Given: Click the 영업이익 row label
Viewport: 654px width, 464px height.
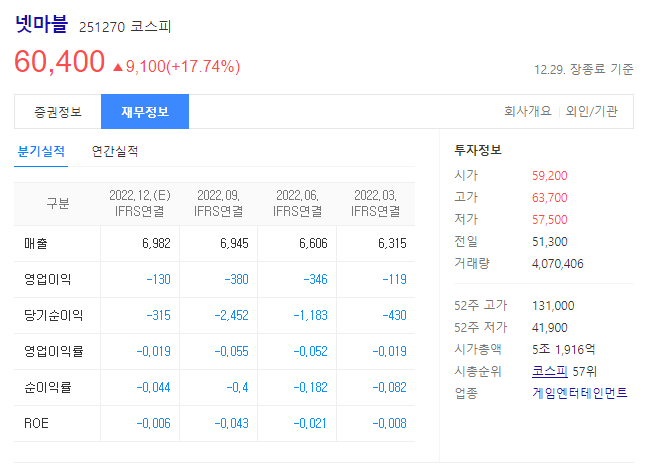Looking at the screenshot, I should point(48,279).
